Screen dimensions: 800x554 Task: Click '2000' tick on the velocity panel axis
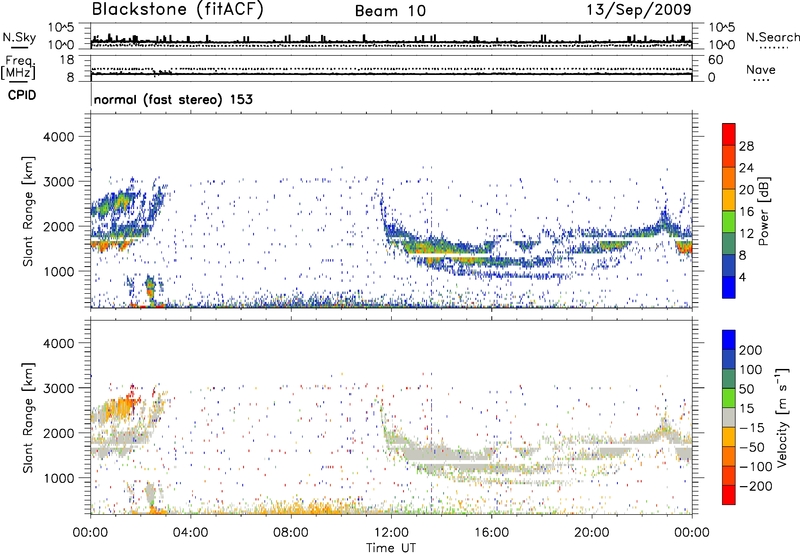click(58, 434)
